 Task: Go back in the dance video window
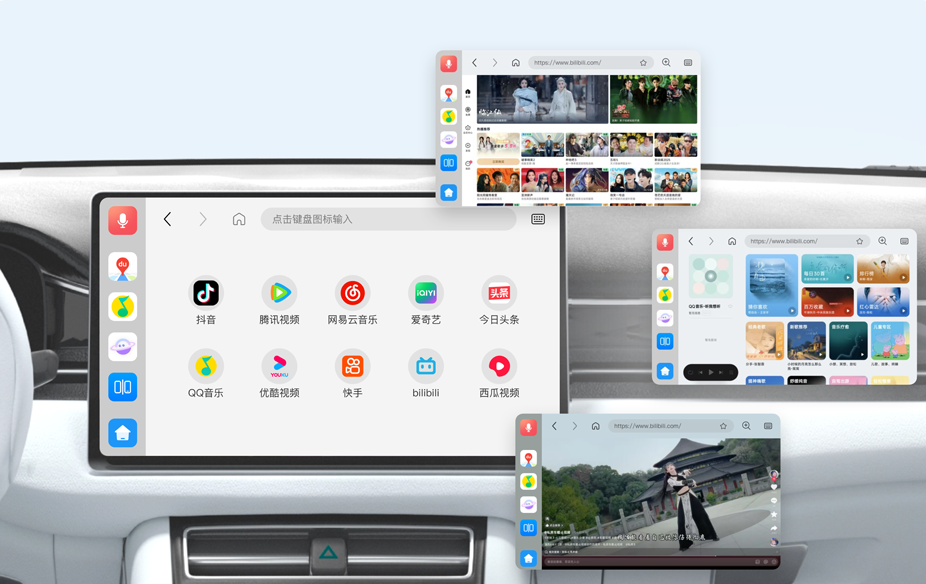click(x=554, y=426)
